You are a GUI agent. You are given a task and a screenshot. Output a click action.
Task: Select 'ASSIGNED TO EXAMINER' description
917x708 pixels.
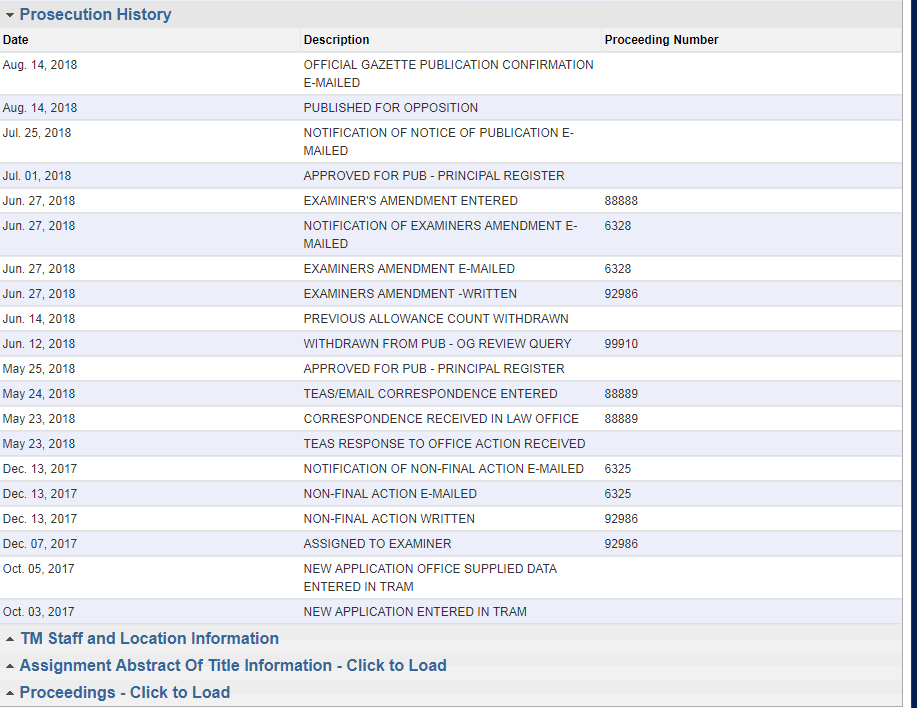coord(377,544)
